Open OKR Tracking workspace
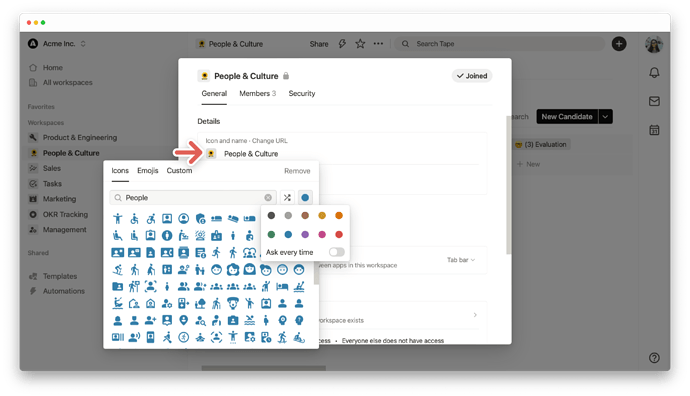 65,214
